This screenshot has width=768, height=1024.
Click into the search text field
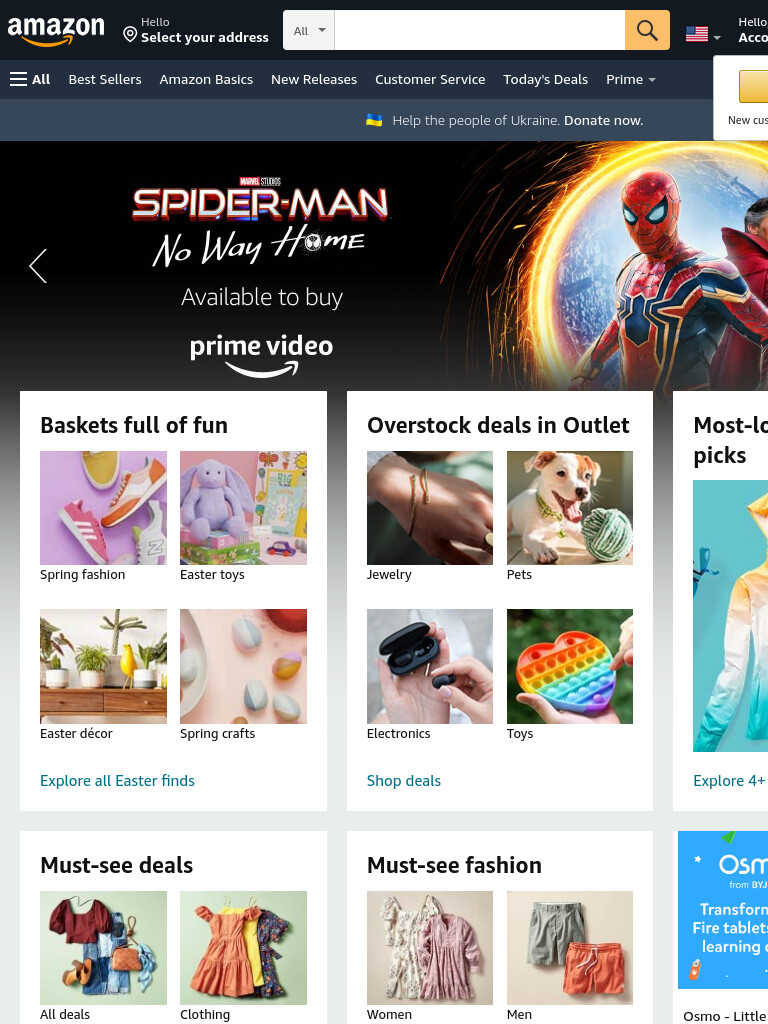pos(479,30)
